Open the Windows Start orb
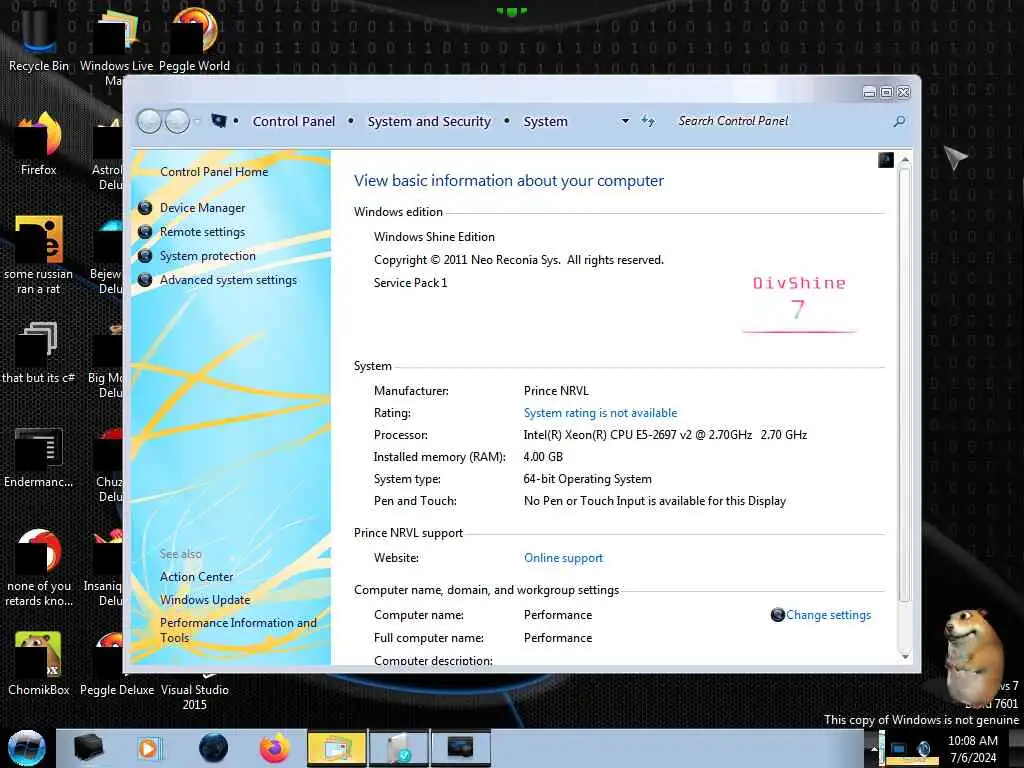The image size is (1024, 768). (26, 748)
